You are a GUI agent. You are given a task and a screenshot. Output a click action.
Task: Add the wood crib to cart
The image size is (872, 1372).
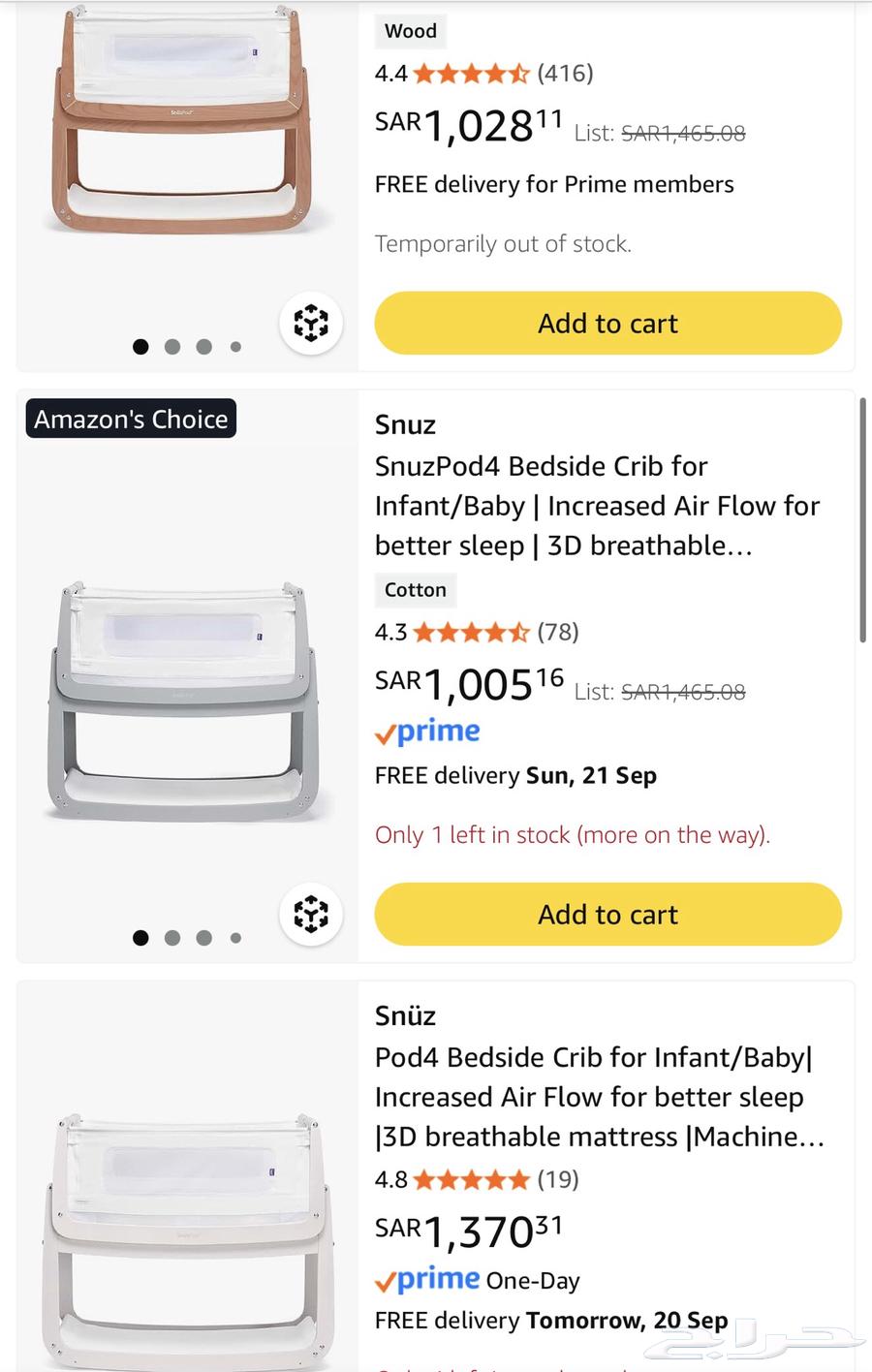(607, 323)
